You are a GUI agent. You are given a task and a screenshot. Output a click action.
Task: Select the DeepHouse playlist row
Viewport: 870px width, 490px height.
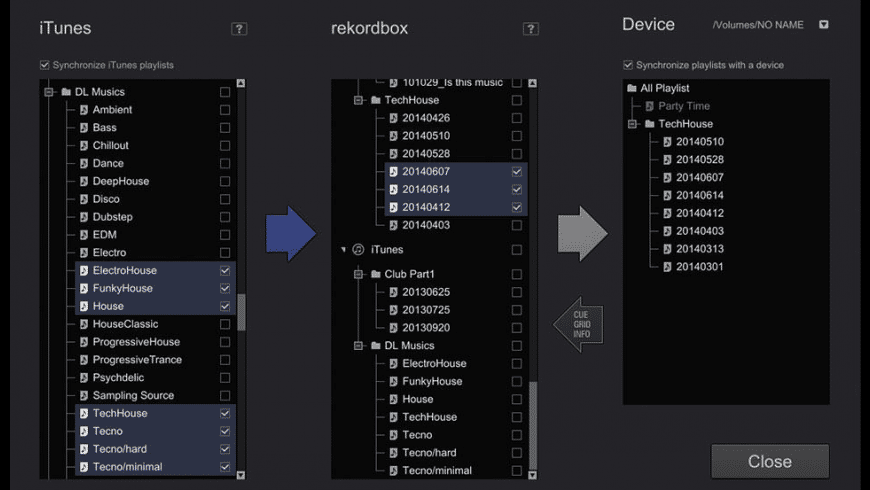[155, 181]
